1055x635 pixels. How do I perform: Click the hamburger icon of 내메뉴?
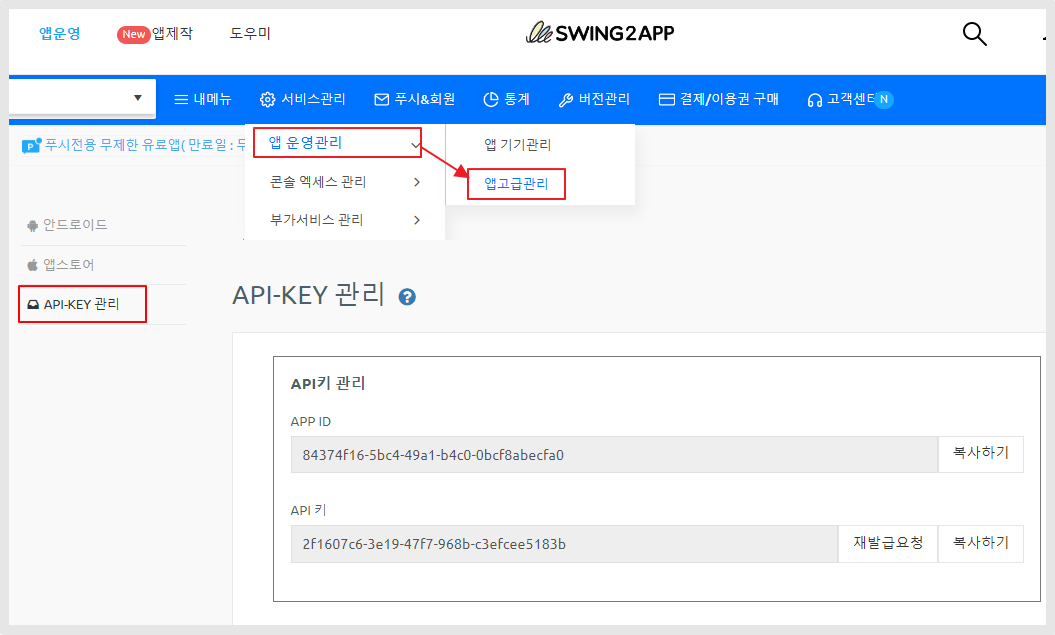(181, 100)
